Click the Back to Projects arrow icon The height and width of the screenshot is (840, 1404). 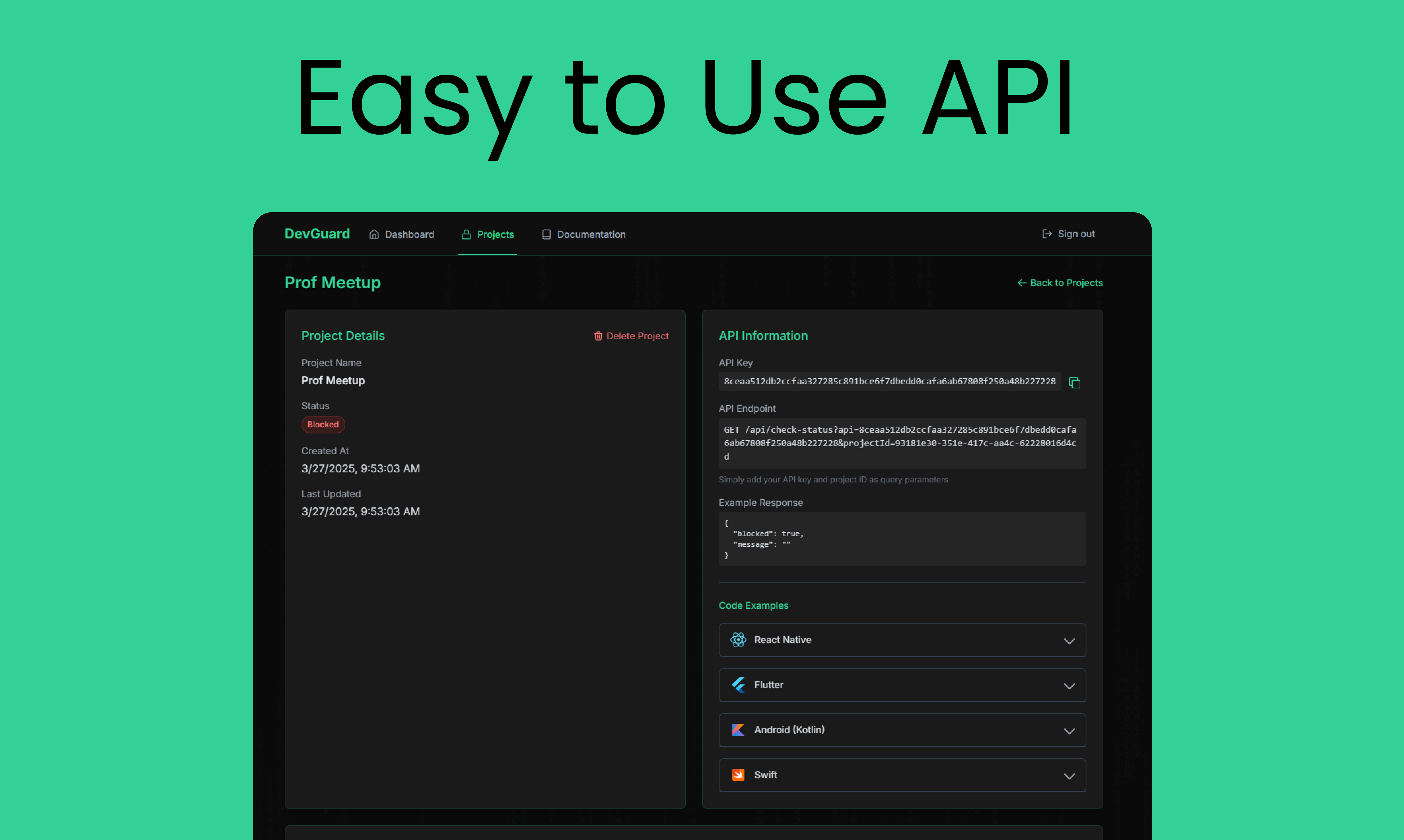(x=1022, y=283)
